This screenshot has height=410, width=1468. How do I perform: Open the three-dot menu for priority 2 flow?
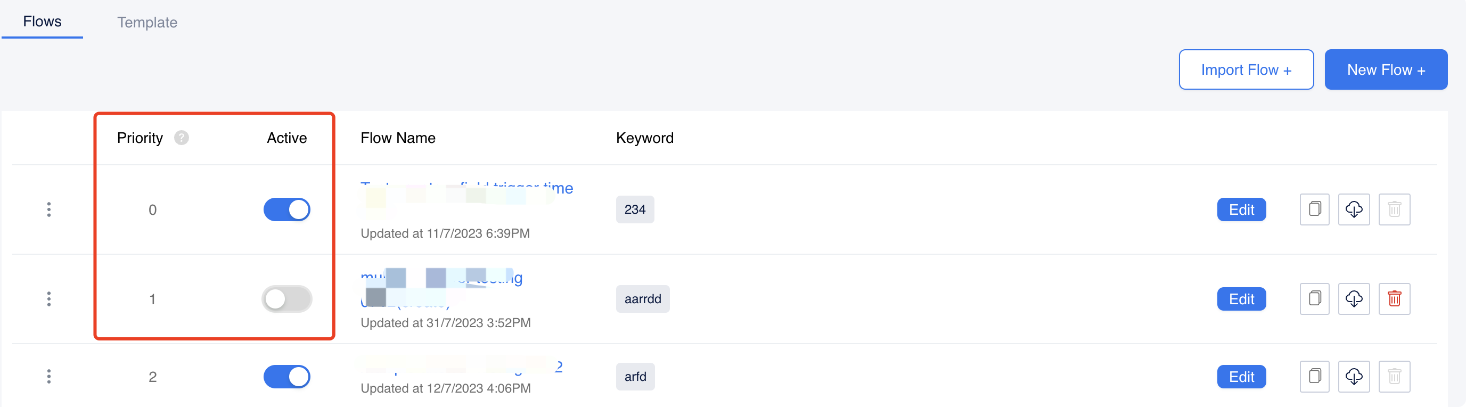coord(48,377)
